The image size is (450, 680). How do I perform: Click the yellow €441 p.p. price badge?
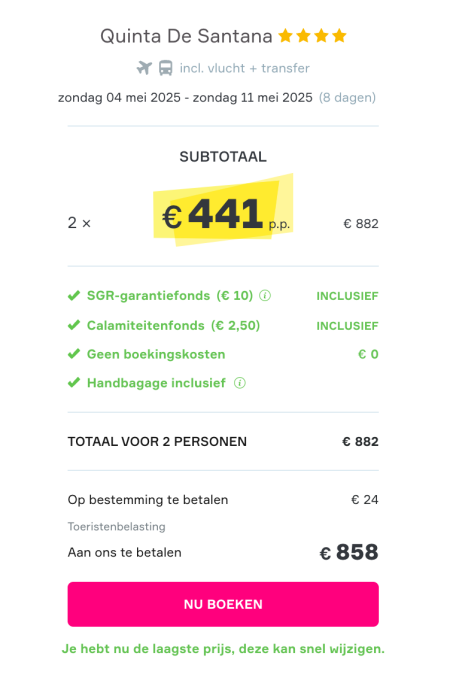click(223, 210)
